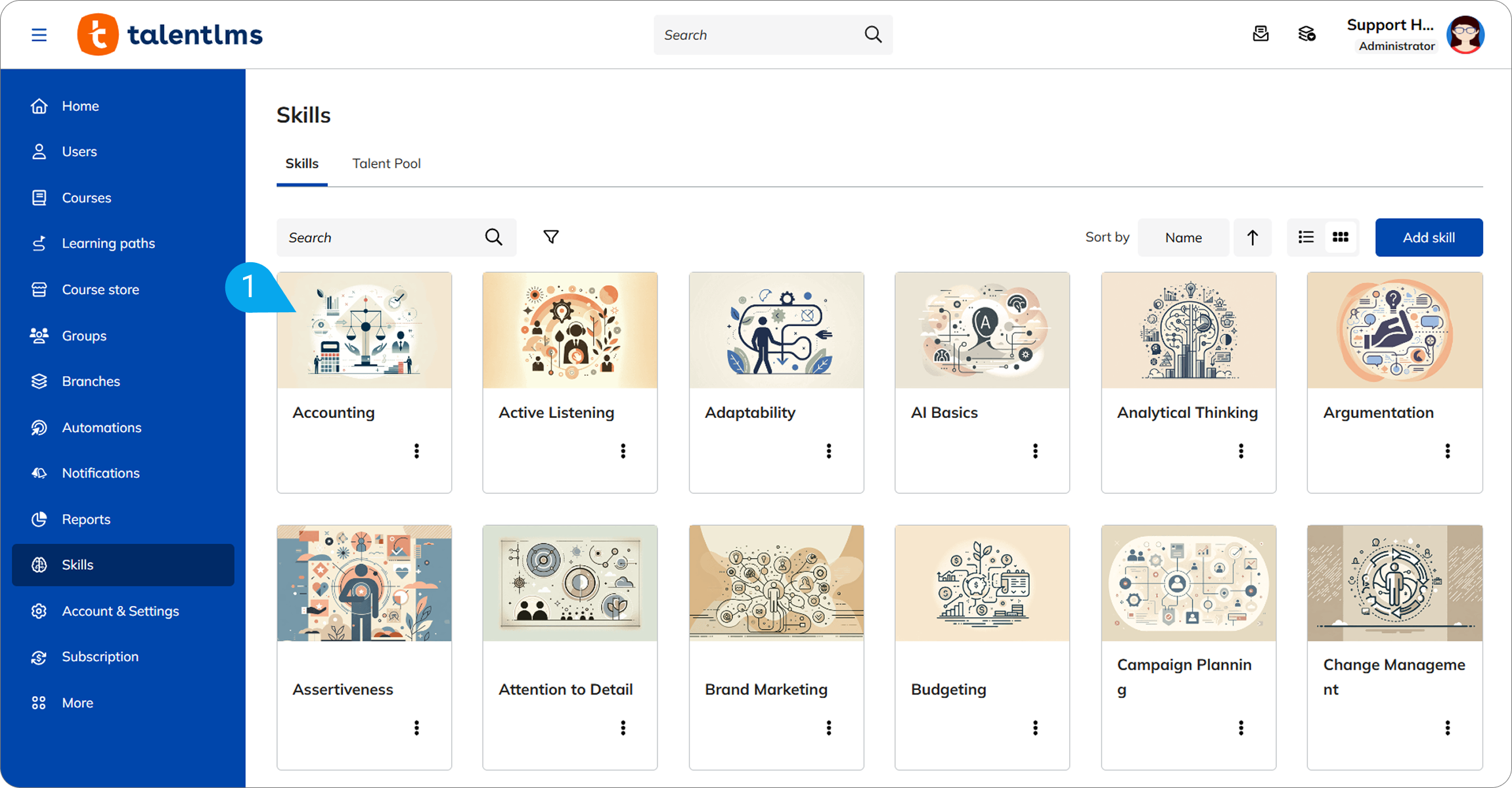This screenshot has width=1512, height=788.
Task: Open Reports from the sidebar
Action: pyautogui.click(x=86, y=519)
